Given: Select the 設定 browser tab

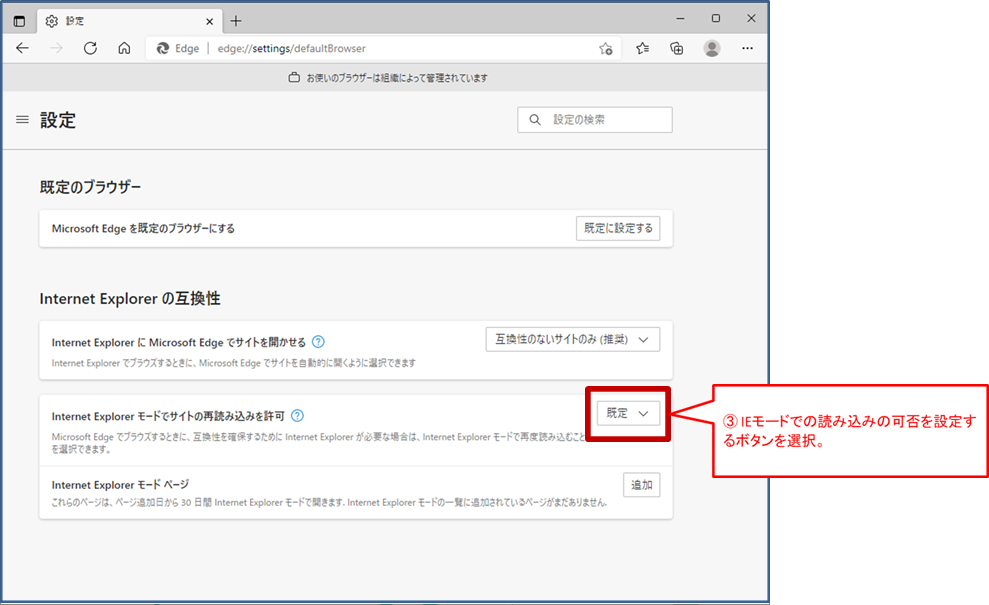Looking at the screenshot, I should tap(129, 21).
